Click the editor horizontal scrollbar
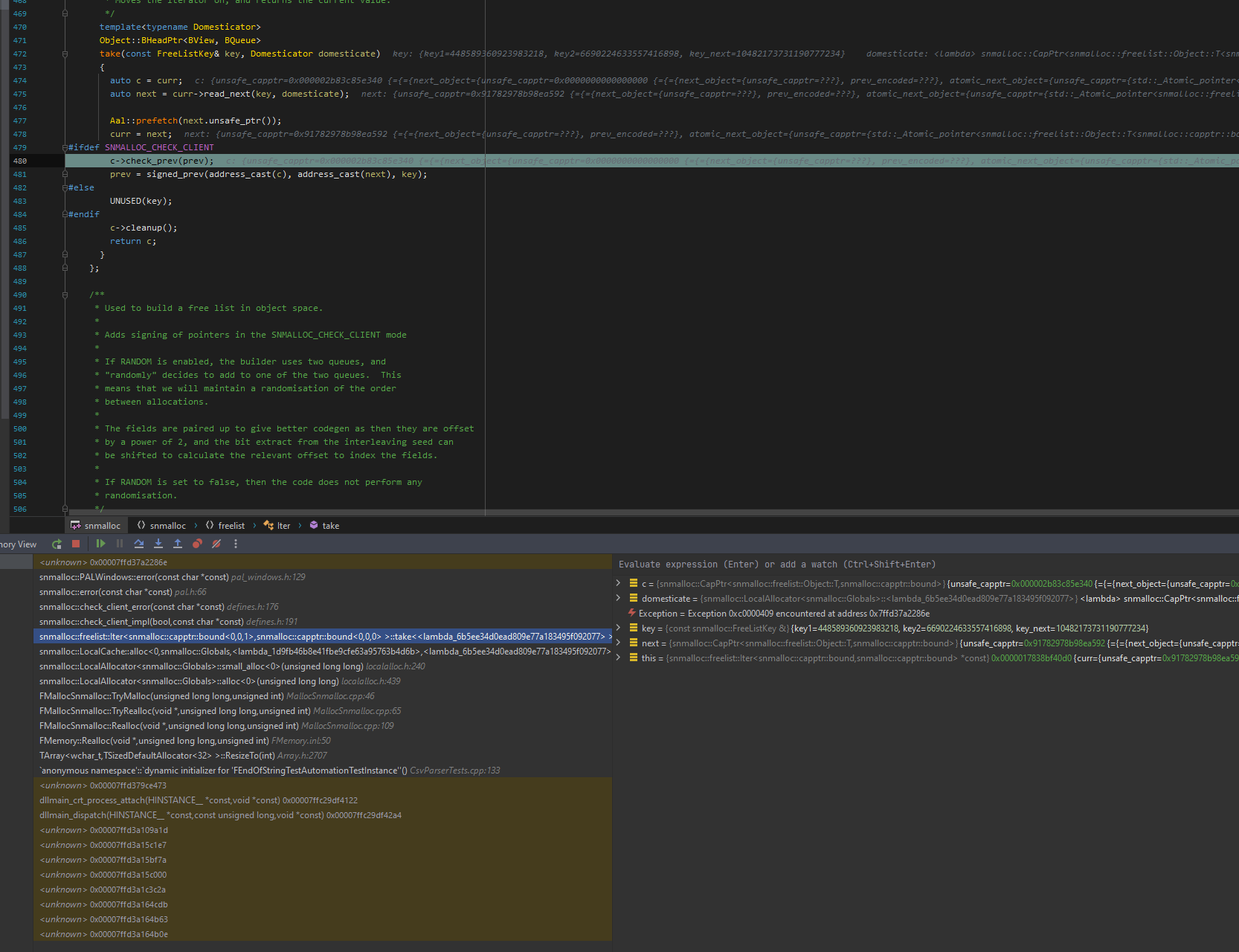This screenshot has width=1239, height=952. [651, 512]
